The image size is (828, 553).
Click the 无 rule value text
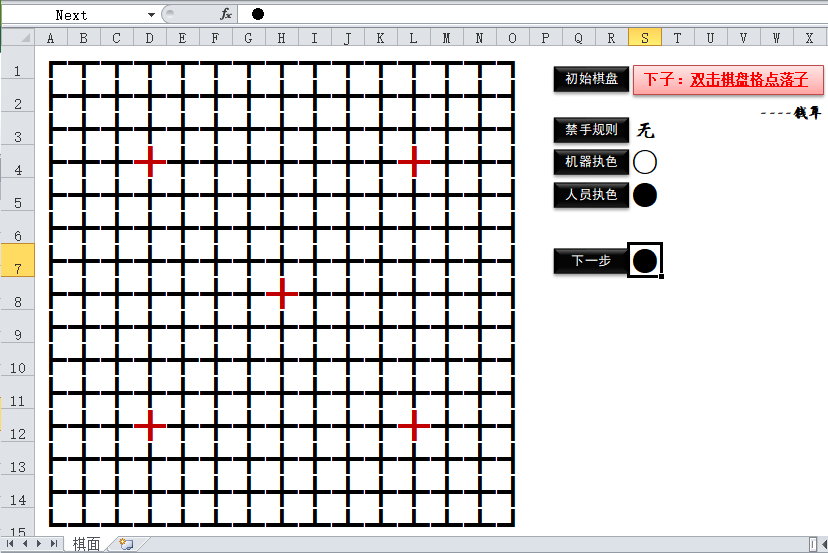click(645, 130)
